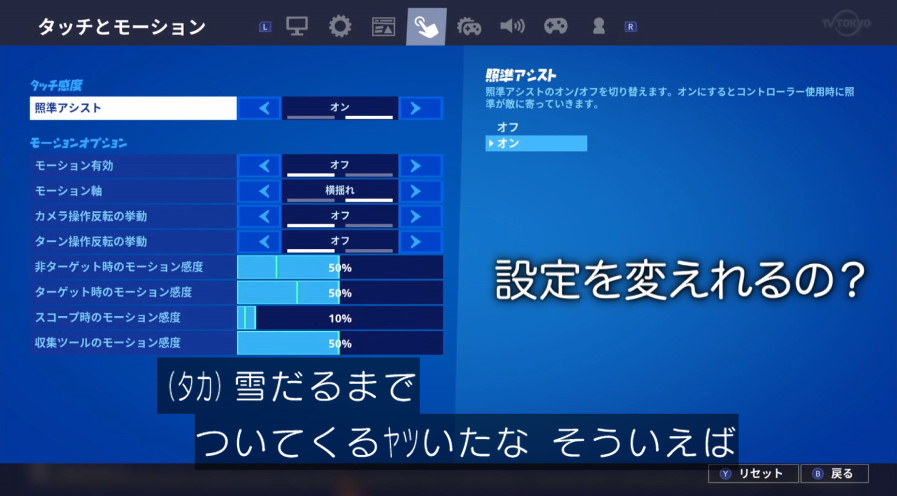Toggle the 照準アシスト value showing オン
Viewport: 897px width, 496px height.
pyautogui.click(x=340, y=108)
